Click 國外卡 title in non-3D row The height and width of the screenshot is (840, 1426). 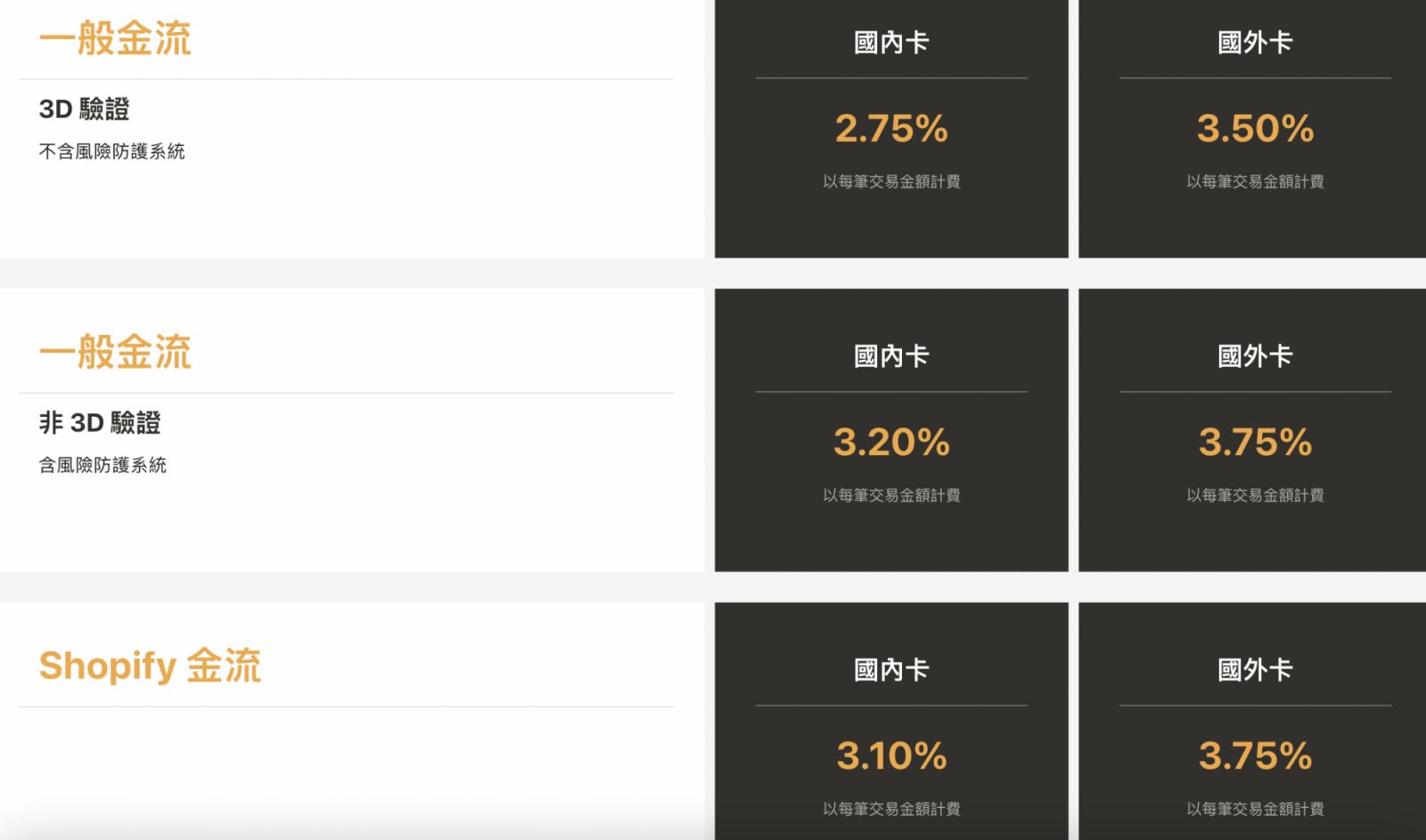point(1255,355)
